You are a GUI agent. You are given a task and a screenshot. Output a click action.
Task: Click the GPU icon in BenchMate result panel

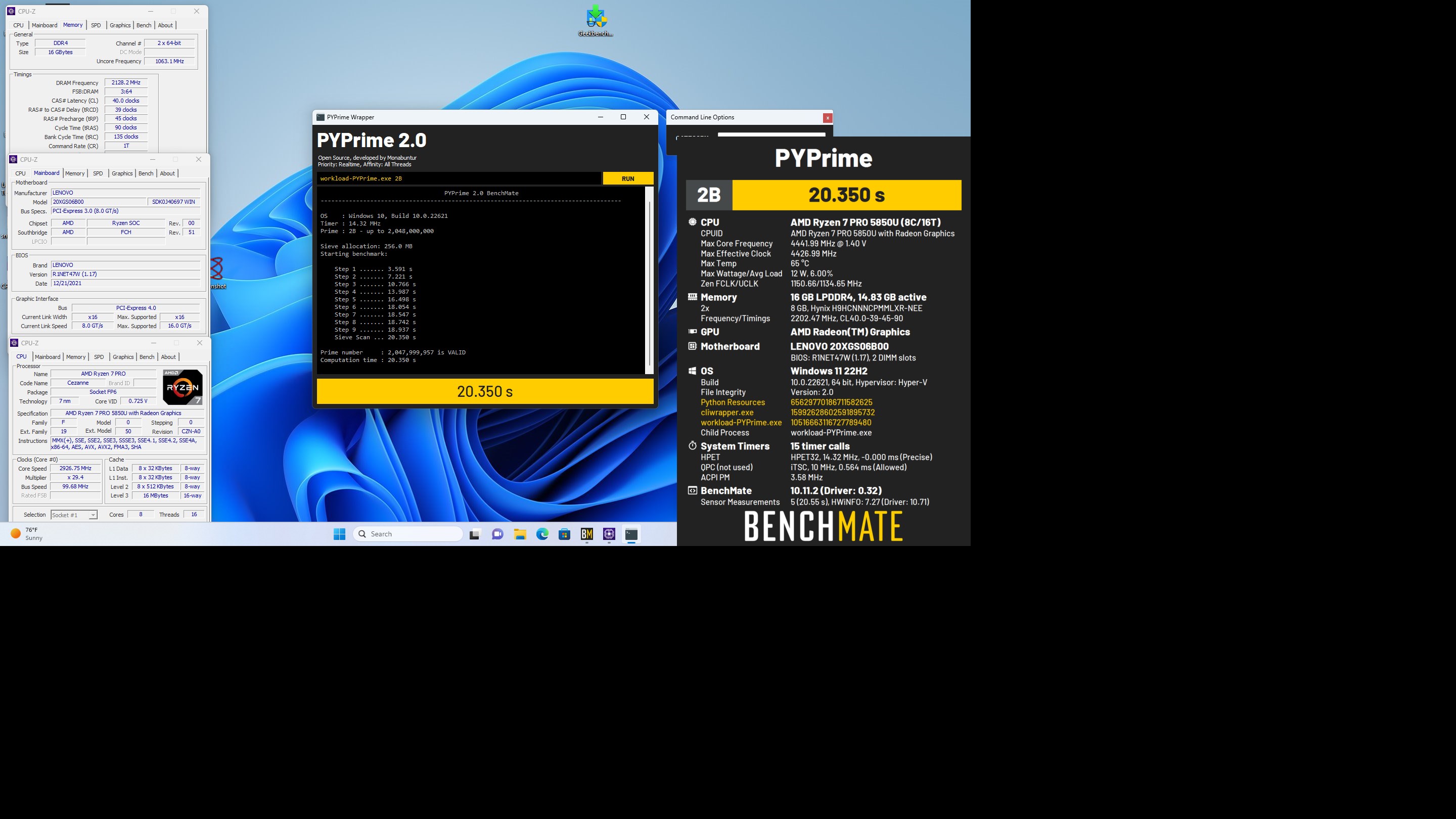[693, 332]
